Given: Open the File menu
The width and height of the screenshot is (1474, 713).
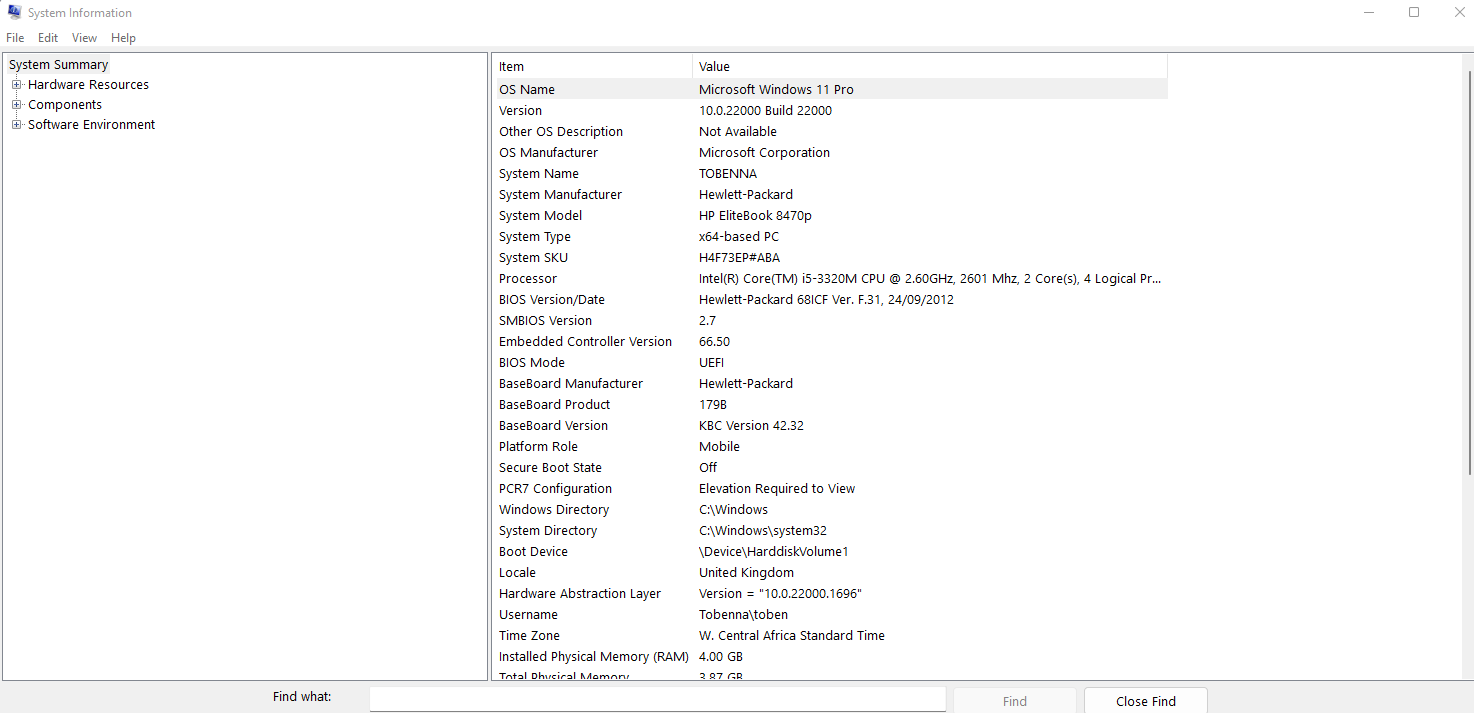Looking at the screenshot, I should click(15, 38).
